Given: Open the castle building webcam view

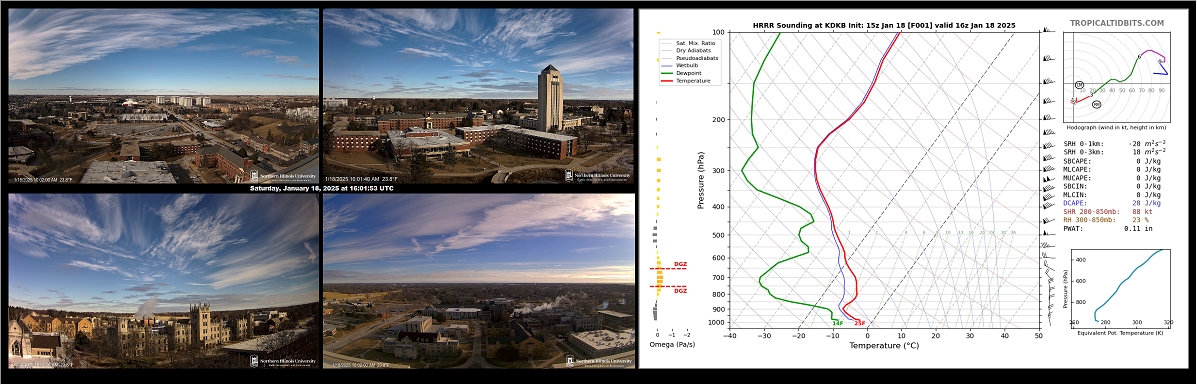Looking at the screenshot, I should pyautogui.click(x=163, y=281).
